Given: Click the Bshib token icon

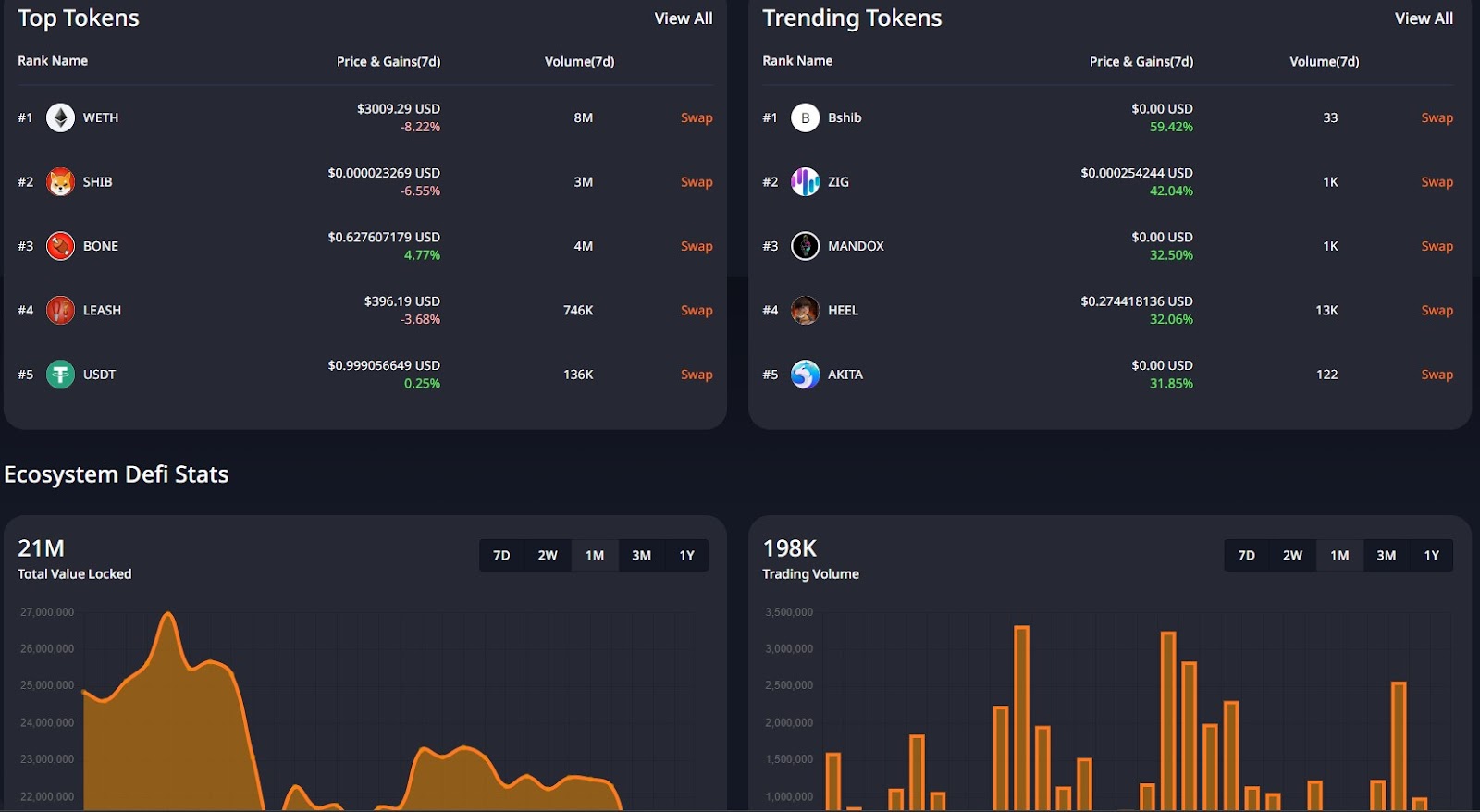Looking at the screenshot, I should (x=805, y=117).
